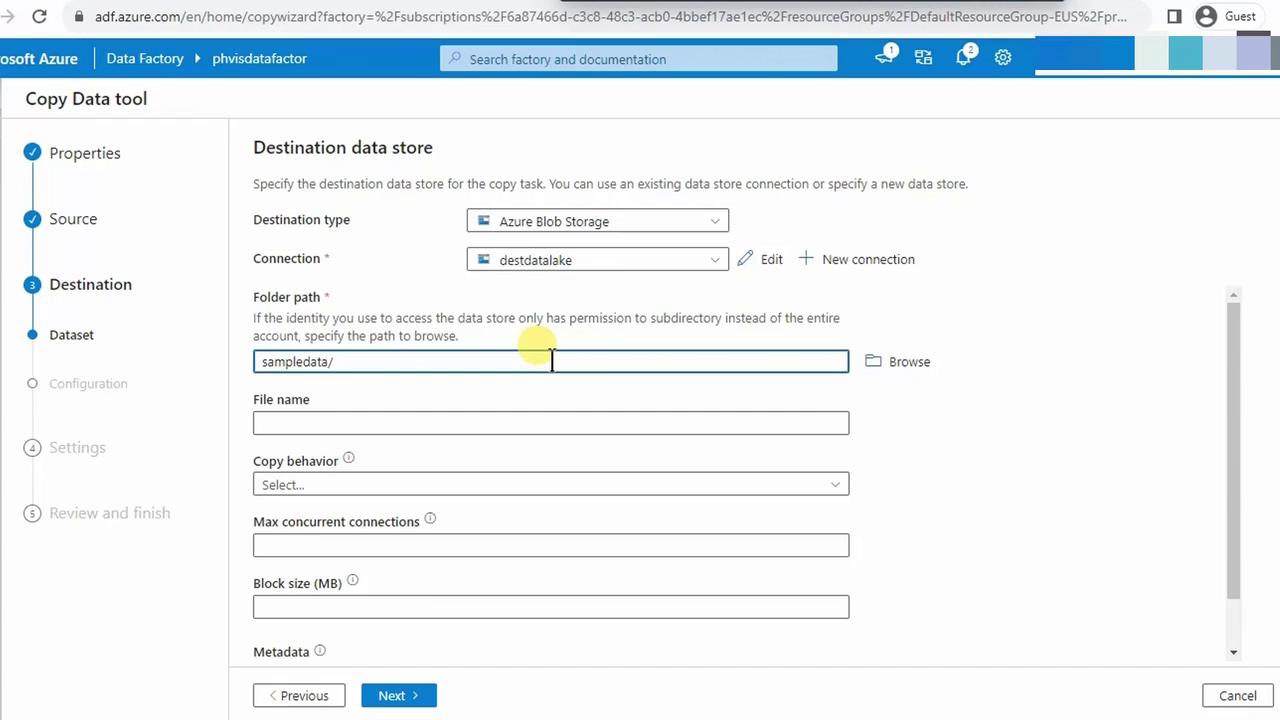This screenshot has width=1280, height=720.
Task: Open the switch Data Factory icon
Action: coord(923,58)
